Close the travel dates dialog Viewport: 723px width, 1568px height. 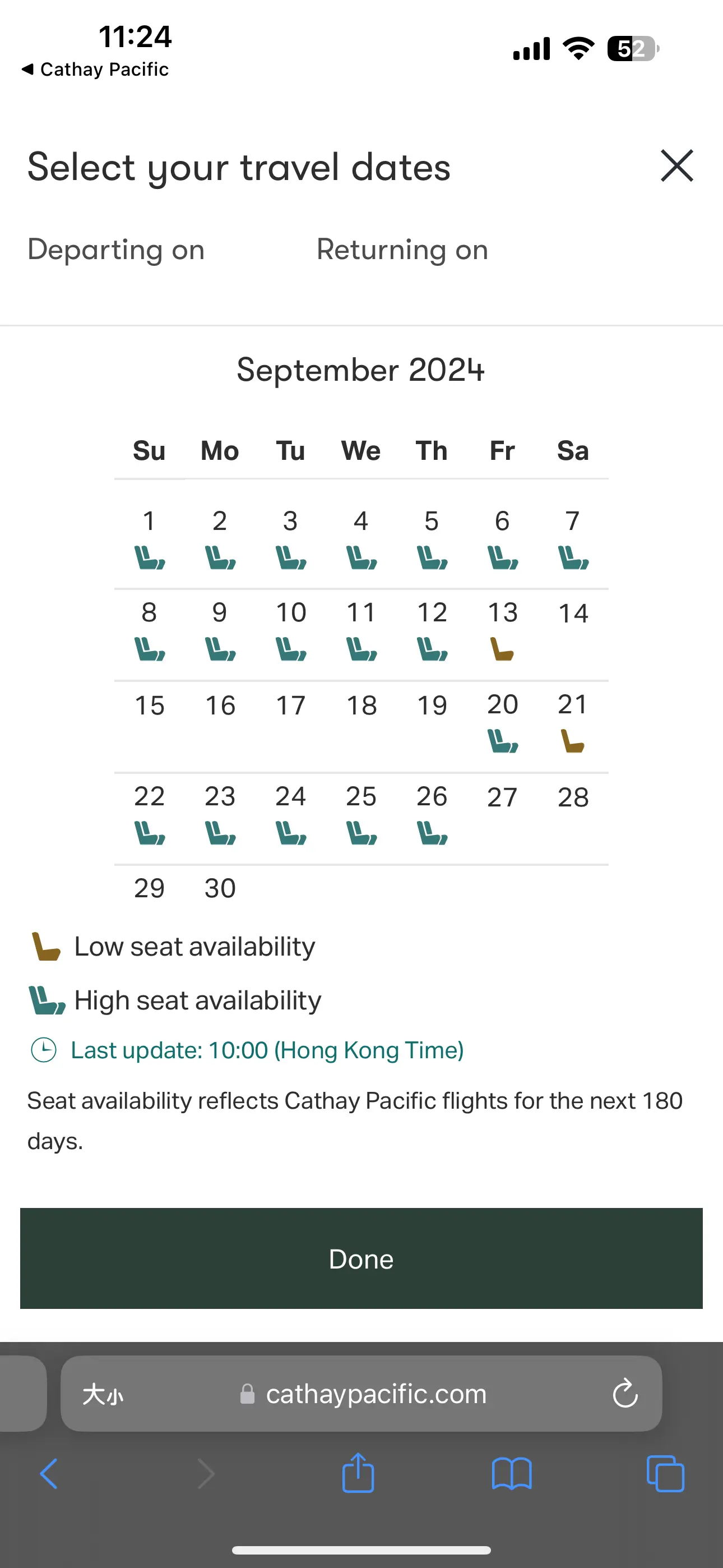(x=676, y=165)
